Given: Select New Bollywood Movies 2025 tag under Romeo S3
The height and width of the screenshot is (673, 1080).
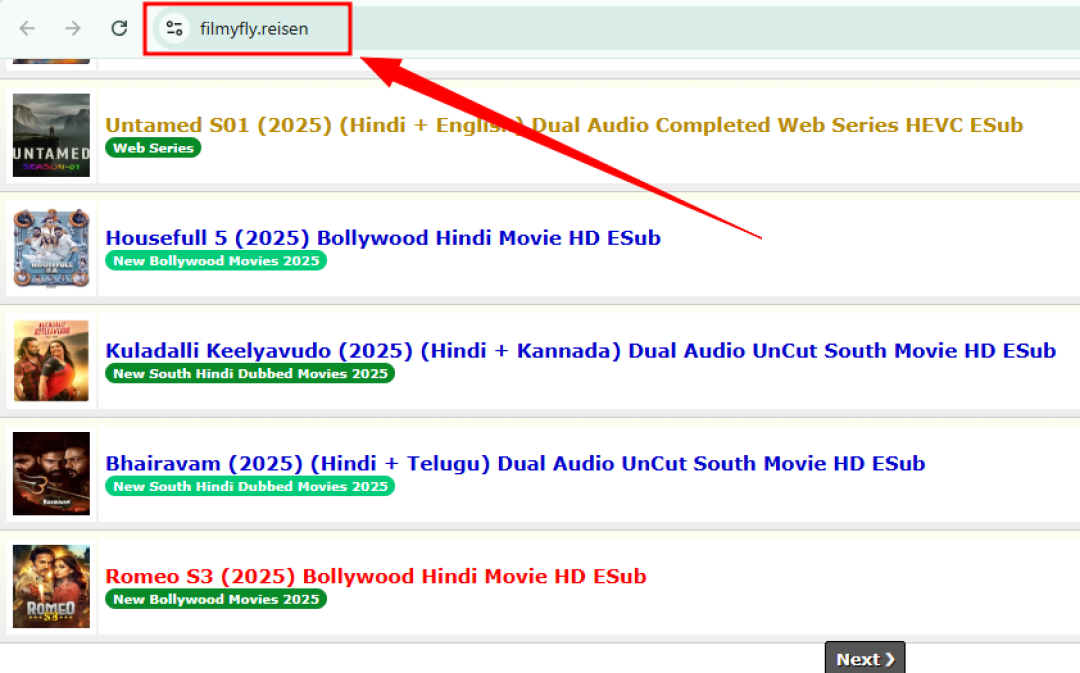Looking at the screenshot, I should [216, 599].
